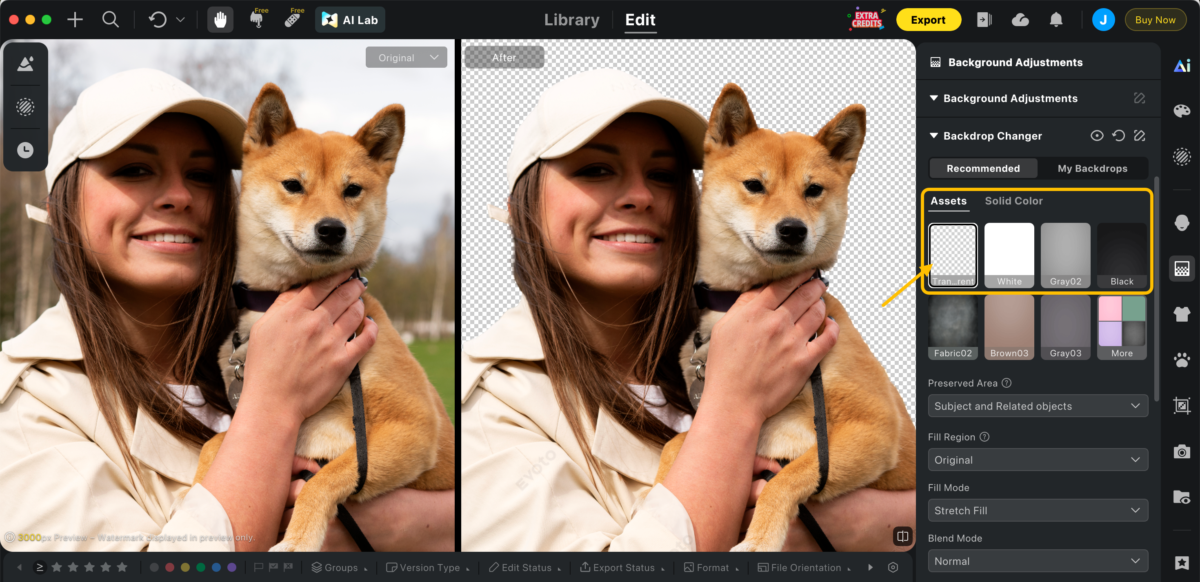Click the yellow Export button
Image resolution: width=1200 pixels, height=582 pixels.
(928, 19)
